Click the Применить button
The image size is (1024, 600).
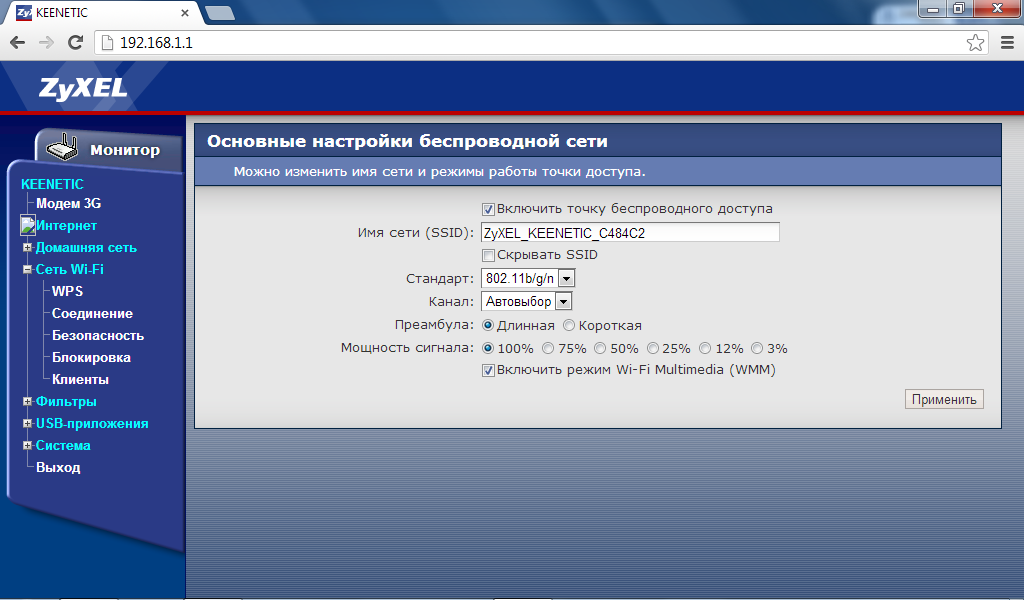point(944,400)
